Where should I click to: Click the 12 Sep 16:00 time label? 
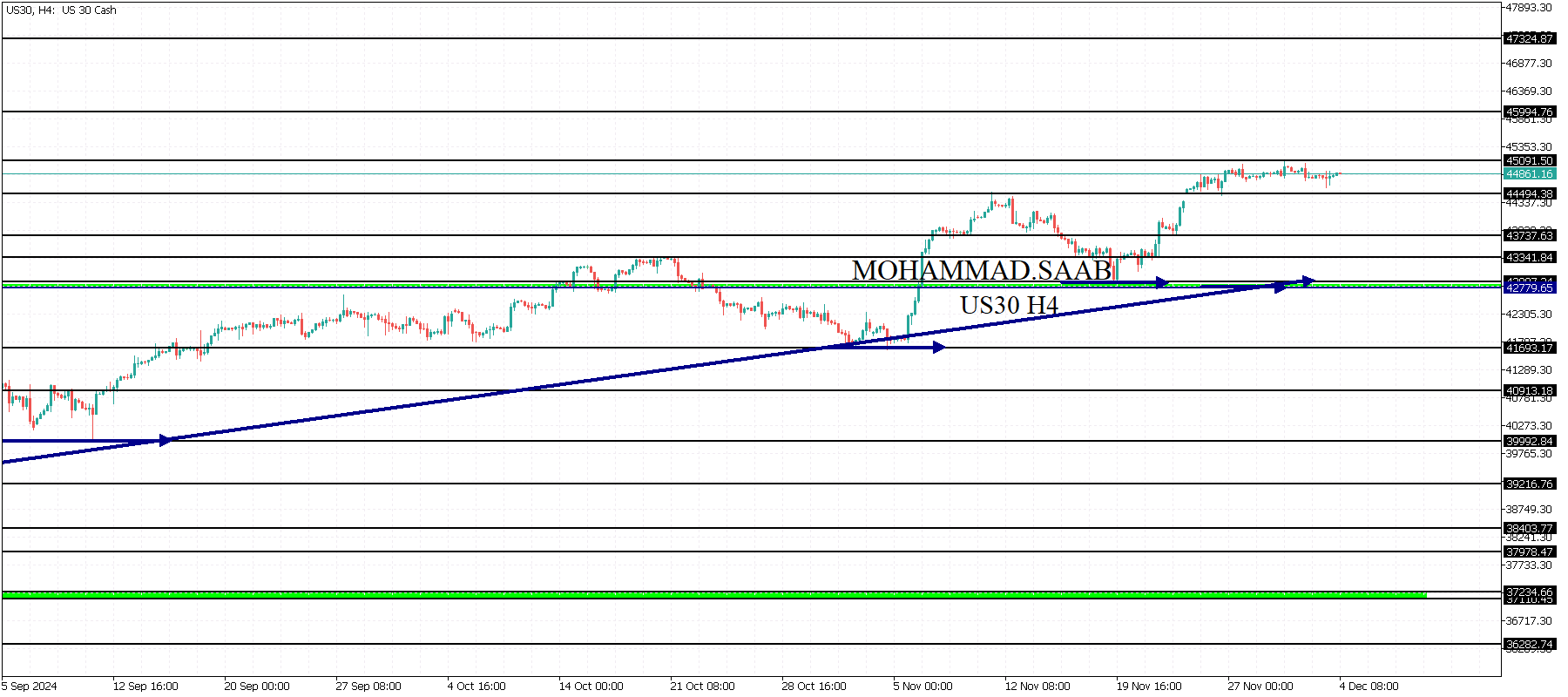coord(145,687)
